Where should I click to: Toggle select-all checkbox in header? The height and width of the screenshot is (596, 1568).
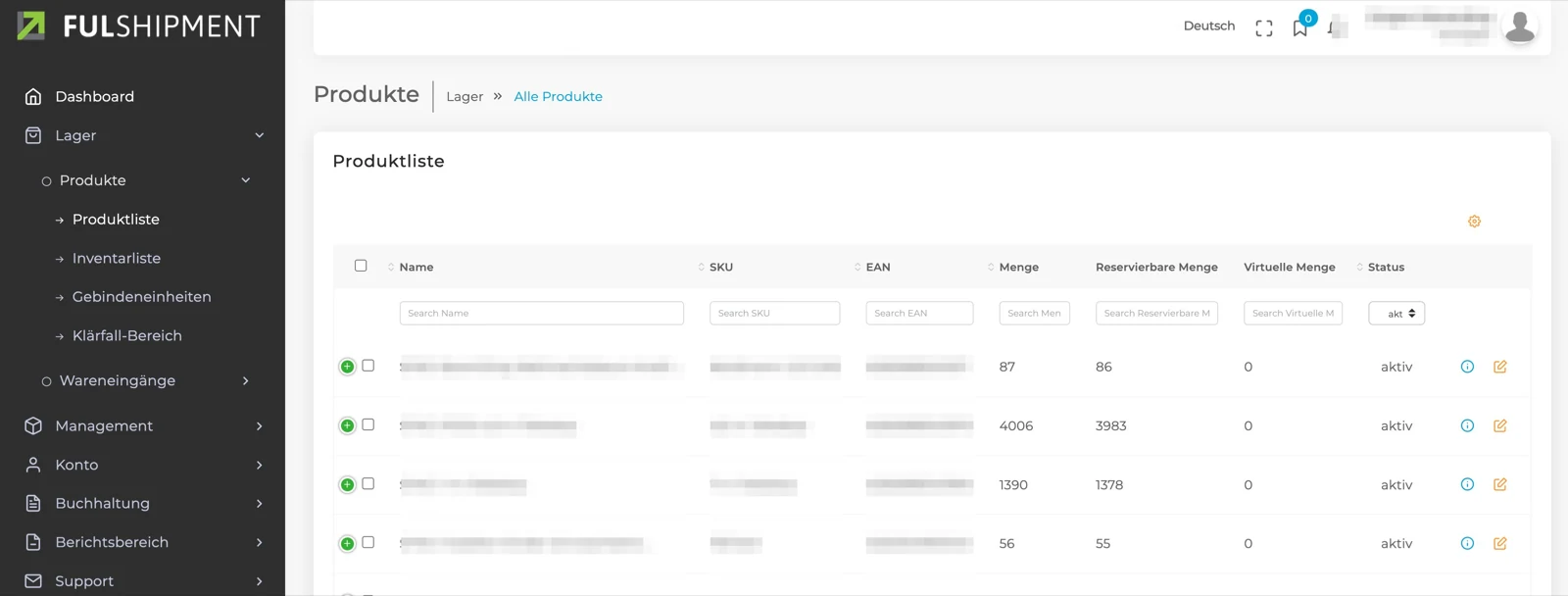click(x=361, y=266)
